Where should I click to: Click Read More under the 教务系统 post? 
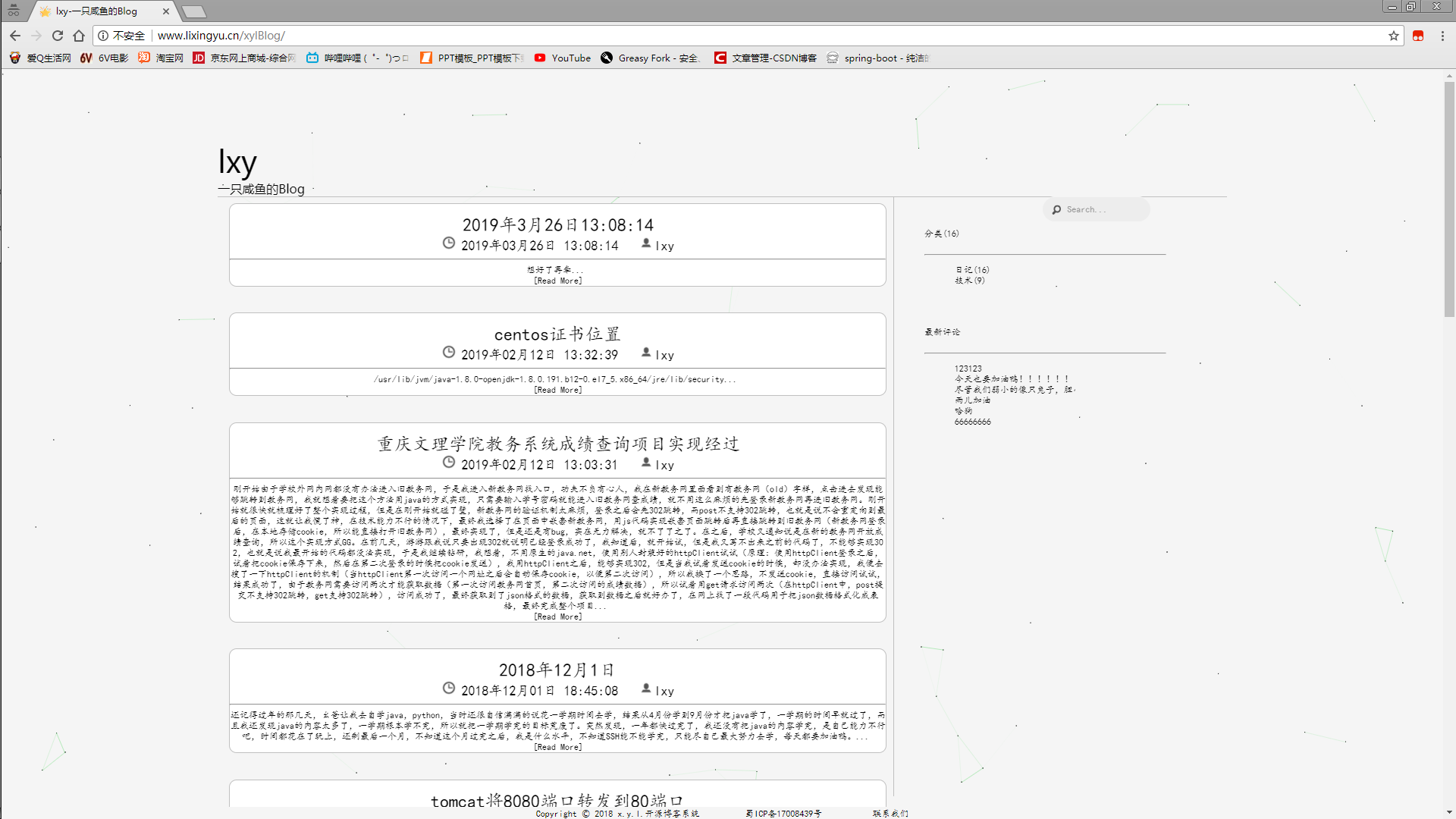[557, 617]
